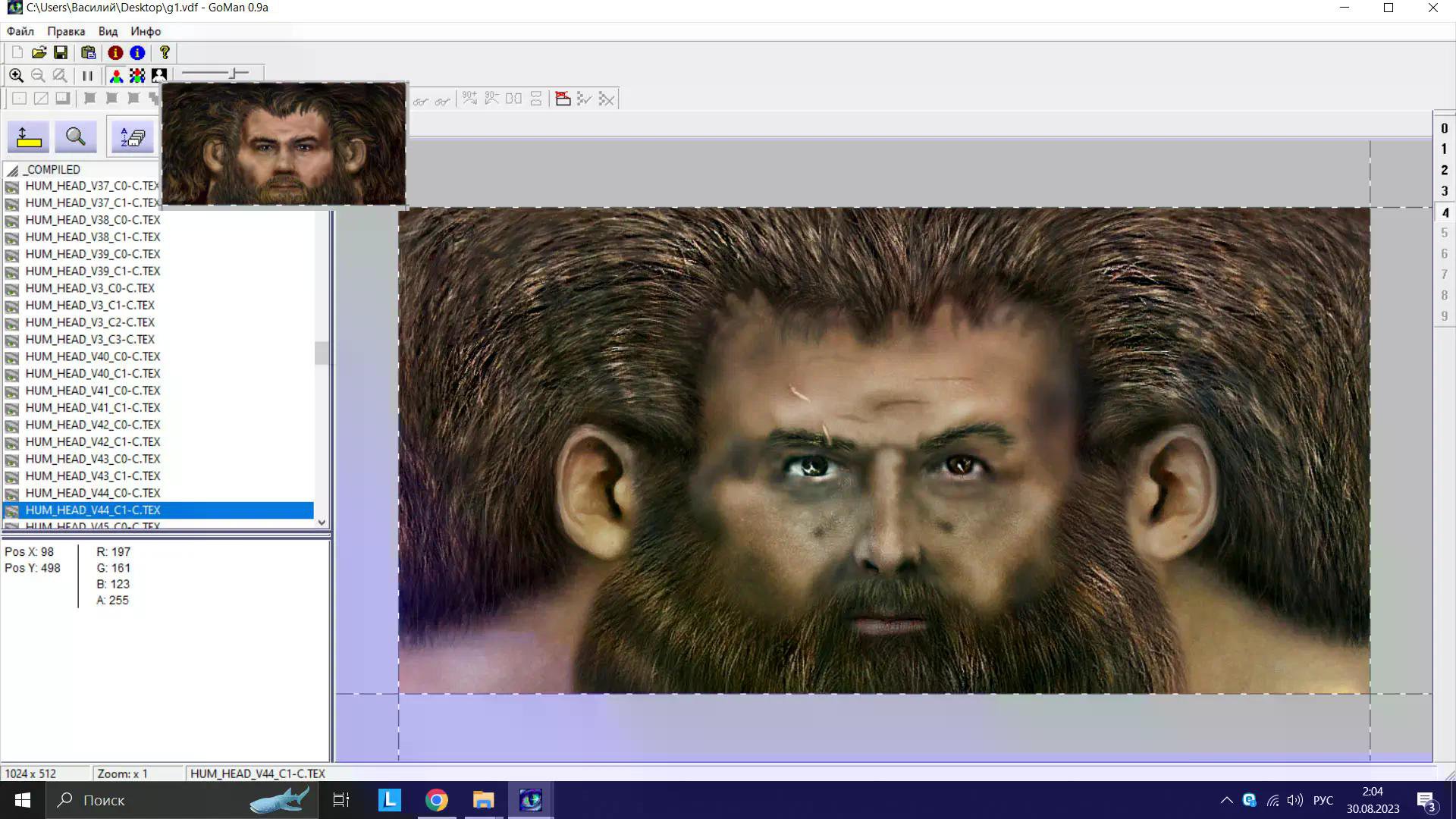The height and width of the screenshot is (819, 1456).
Task: Click the A-Z sort files button
Action: point(133,137)
